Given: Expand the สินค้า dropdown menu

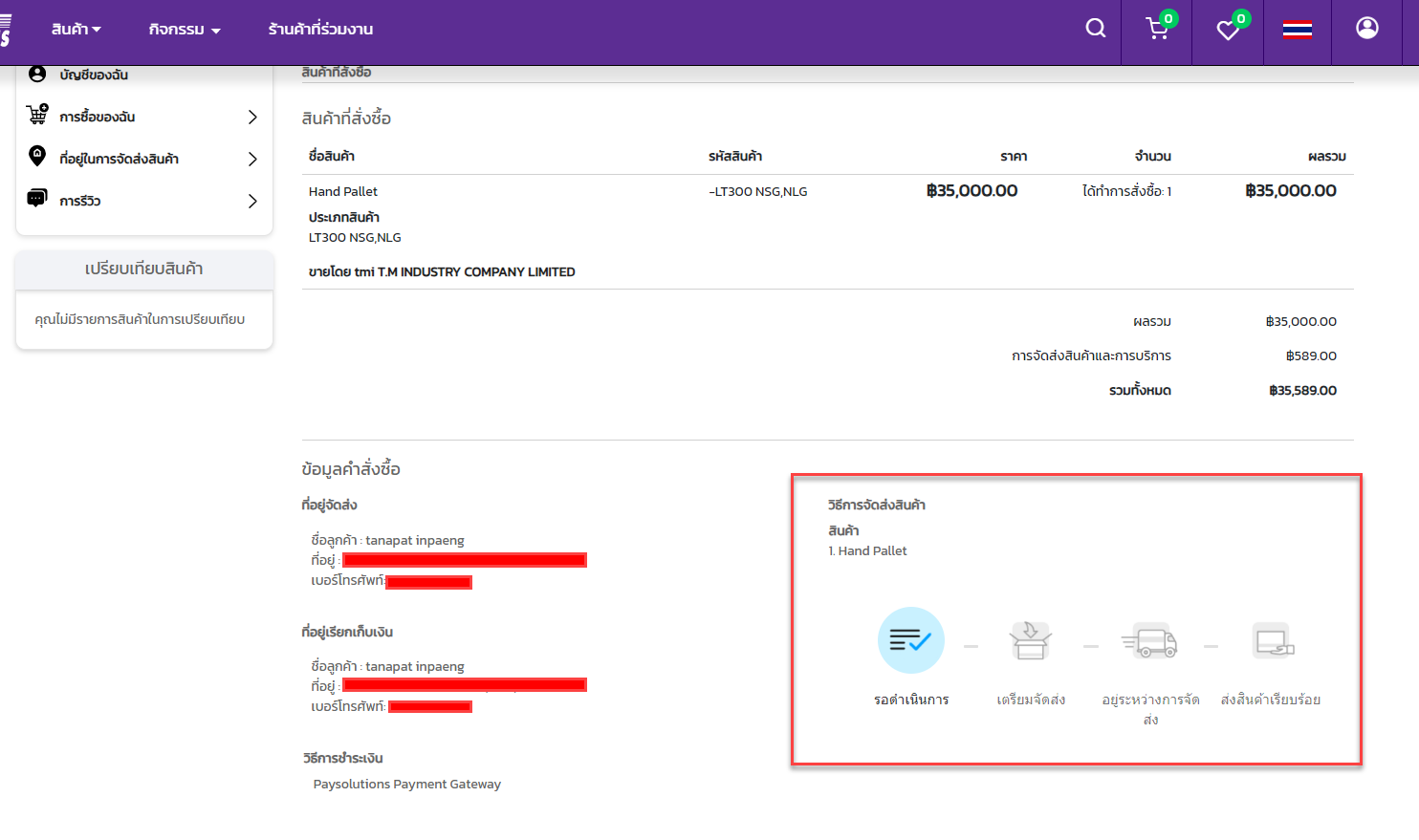Looking at the screenshot, I should coord(76,30).
